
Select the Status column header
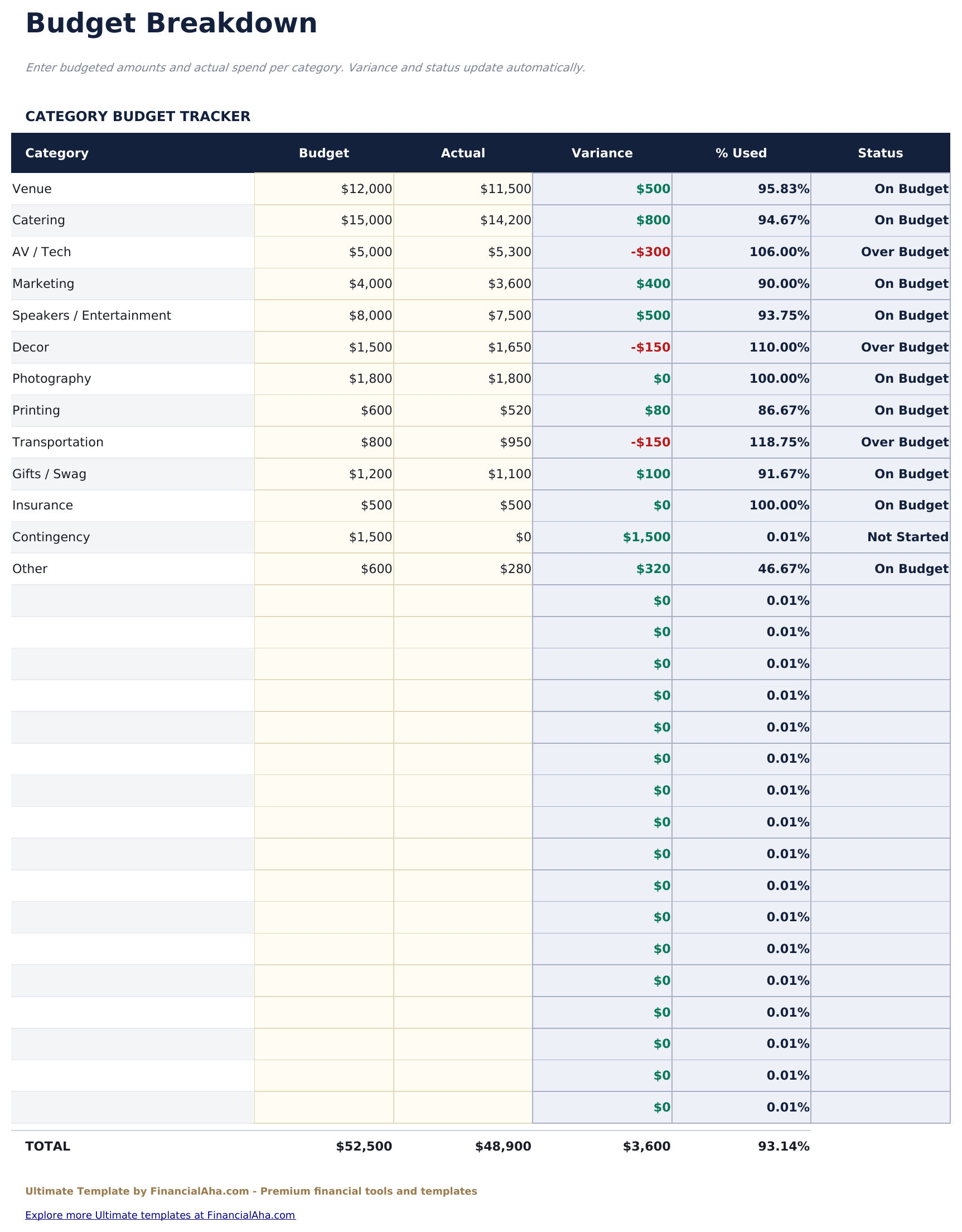coord(879,152)
